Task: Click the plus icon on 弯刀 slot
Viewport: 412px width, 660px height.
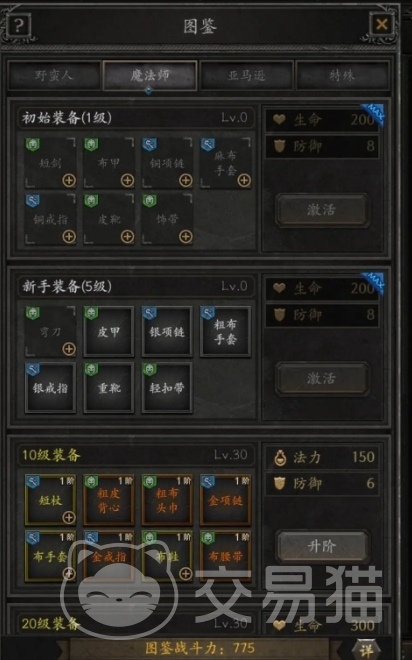Action: [69, 349]
